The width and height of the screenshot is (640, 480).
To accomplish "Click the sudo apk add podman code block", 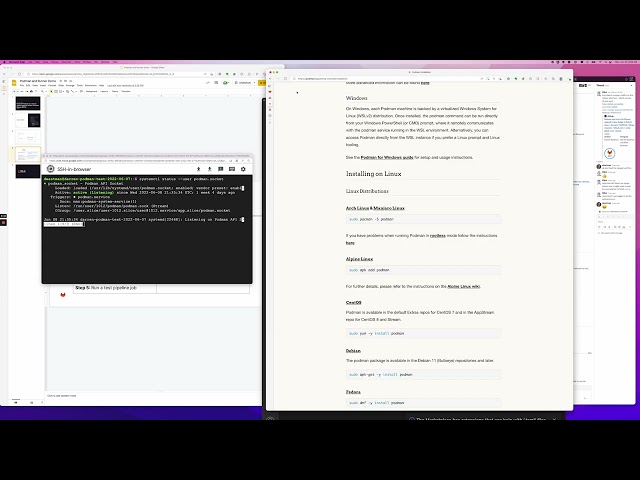I will coord(423,270).
